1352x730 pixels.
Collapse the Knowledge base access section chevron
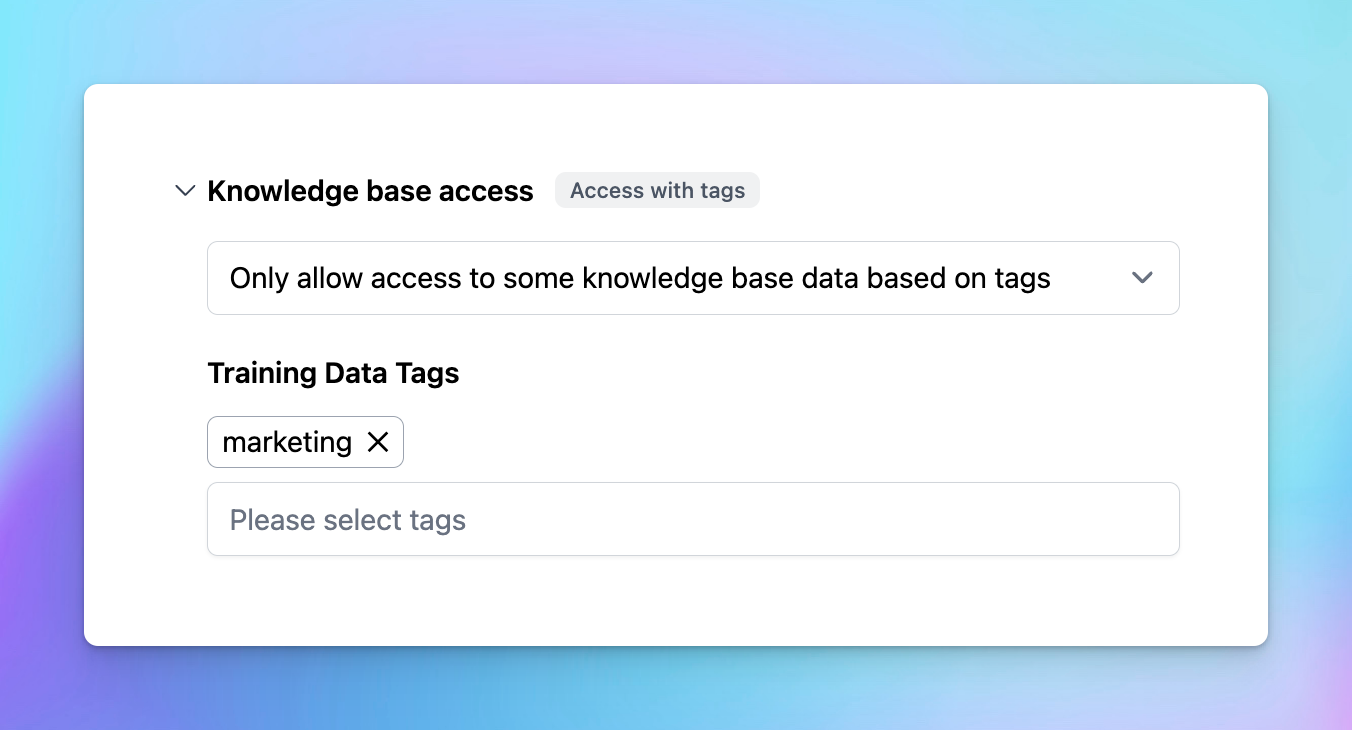click(x=185, y=191)
